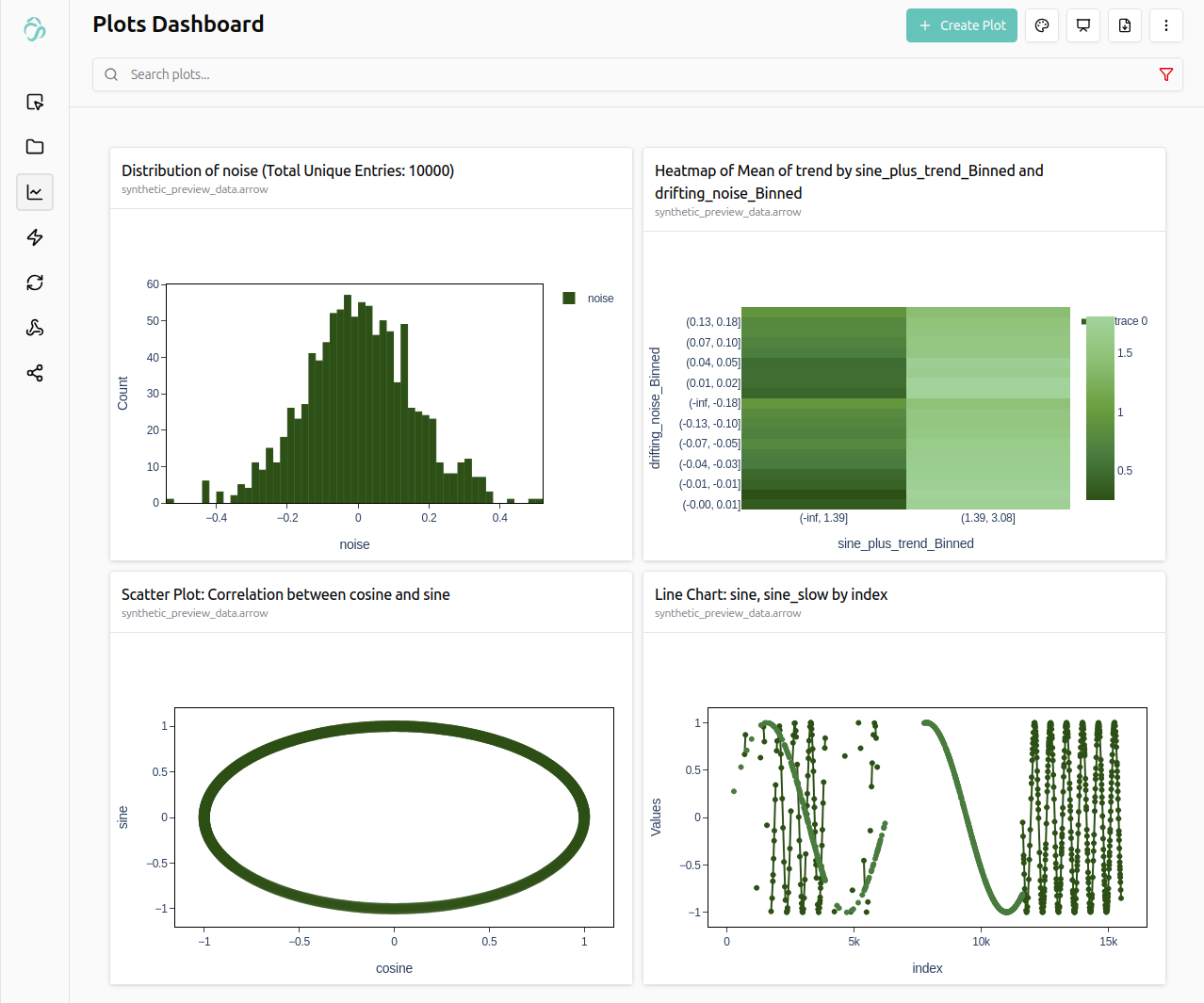Select the line chart plots sidebar icon

35,192
